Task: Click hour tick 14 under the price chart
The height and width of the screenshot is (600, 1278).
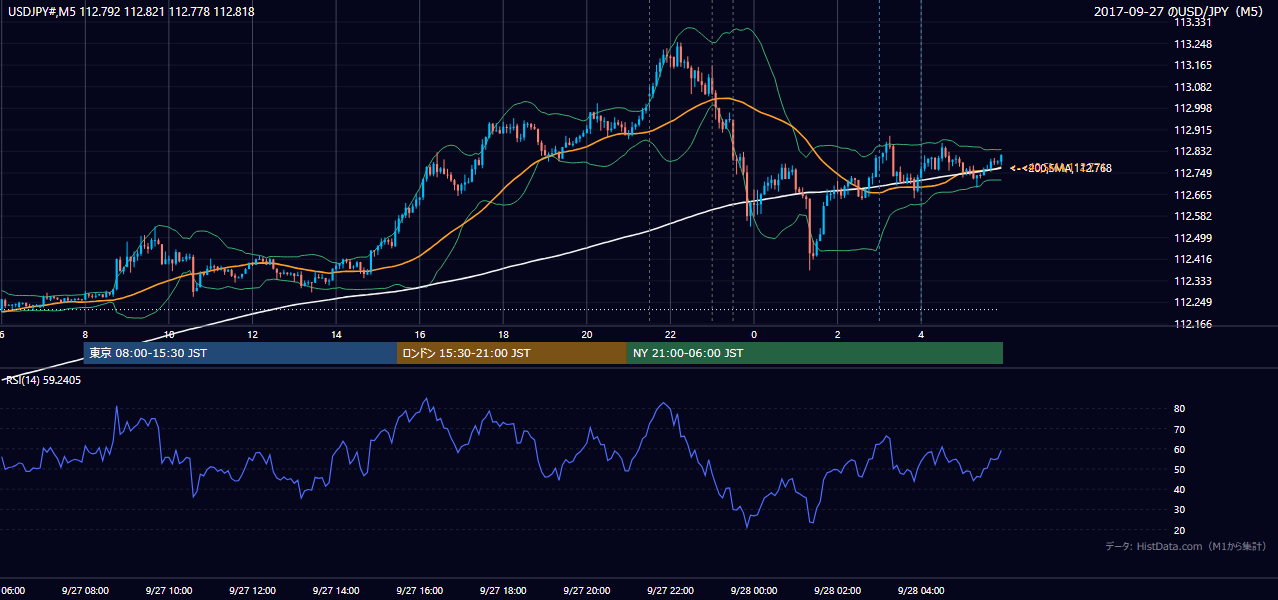Action: [336, 334]
